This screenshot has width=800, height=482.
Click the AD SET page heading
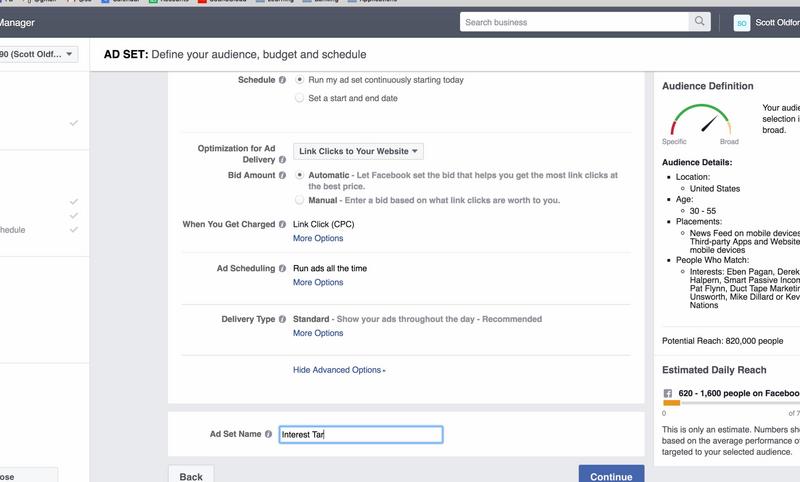click(x=235, y=54)
